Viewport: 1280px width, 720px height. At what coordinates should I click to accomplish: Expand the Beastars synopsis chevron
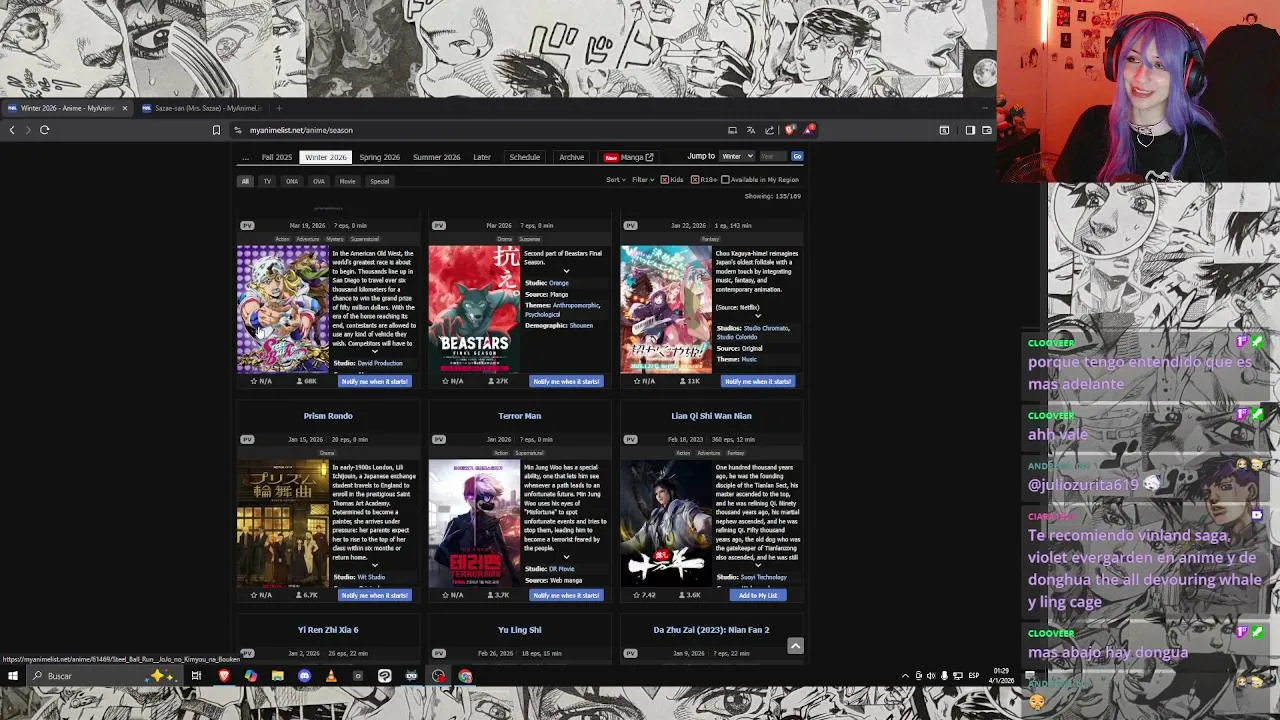[566, 271]
